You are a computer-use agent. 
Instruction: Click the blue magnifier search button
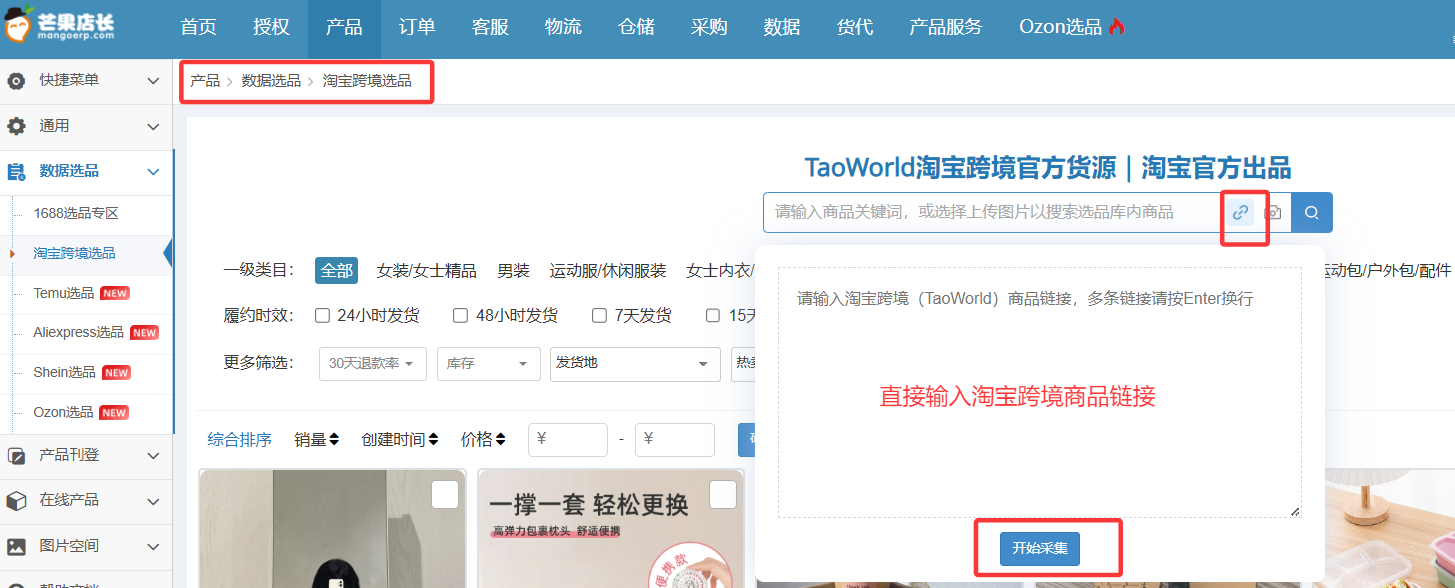click(x=1312, y=212)
